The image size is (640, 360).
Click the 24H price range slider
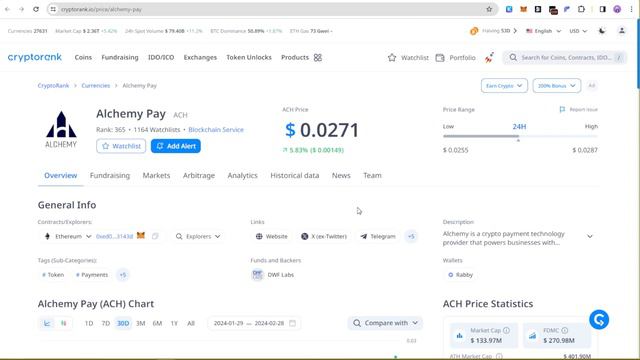[x=520, y=137]
